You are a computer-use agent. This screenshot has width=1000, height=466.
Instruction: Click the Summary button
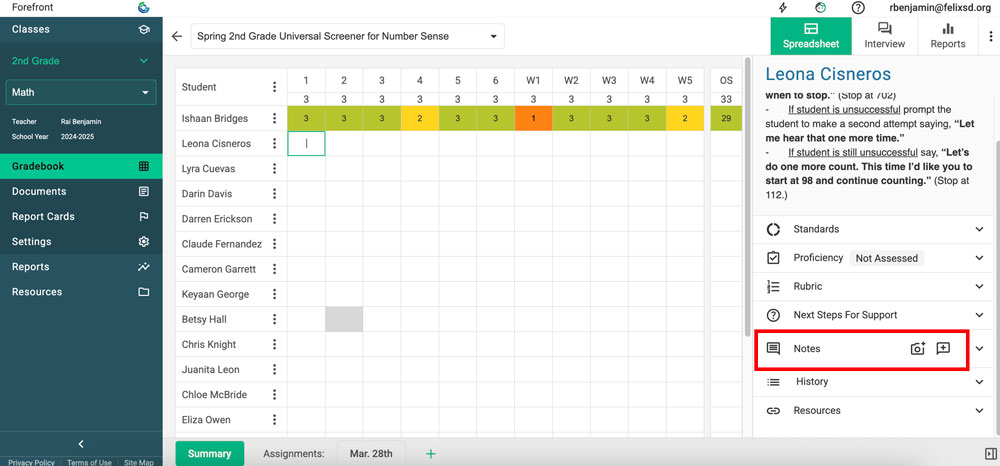[209, 454]
